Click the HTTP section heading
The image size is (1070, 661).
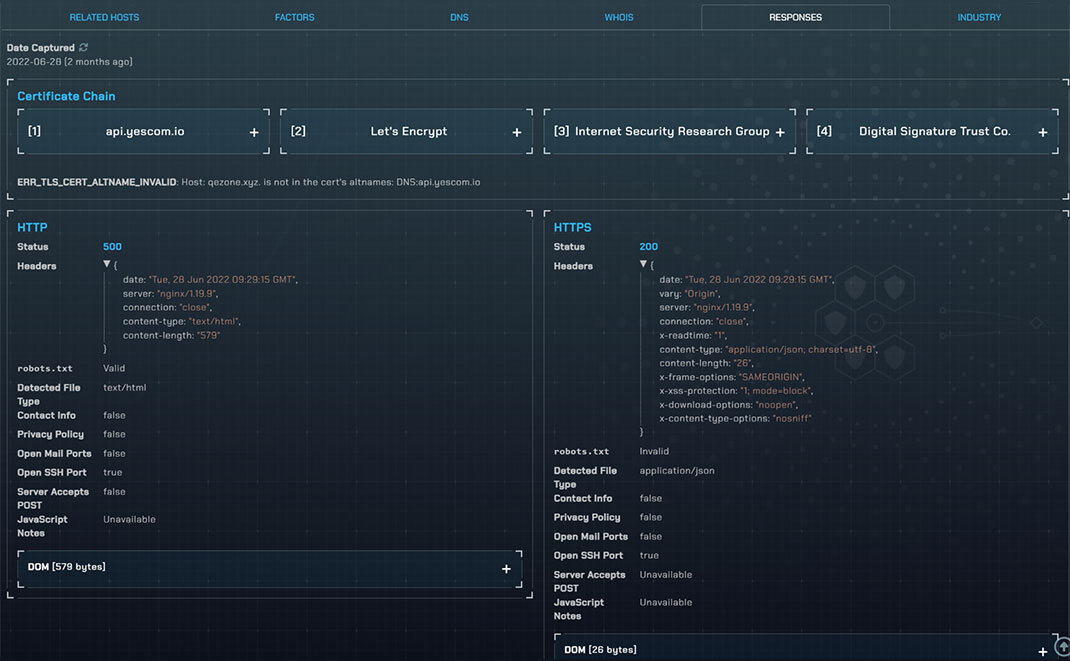point(32,227)
